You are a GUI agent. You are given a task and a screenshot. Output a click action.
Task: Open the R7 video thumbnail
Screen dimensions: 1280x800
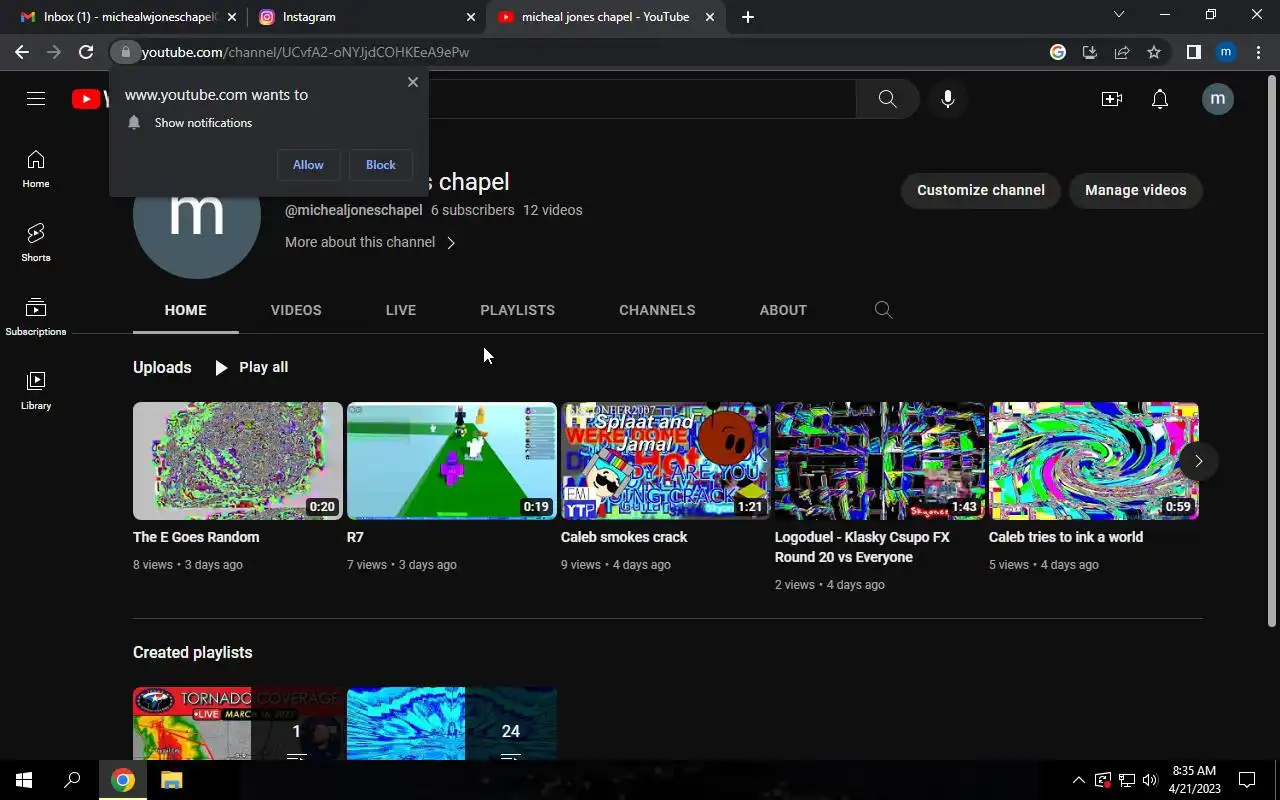[452, 461]
